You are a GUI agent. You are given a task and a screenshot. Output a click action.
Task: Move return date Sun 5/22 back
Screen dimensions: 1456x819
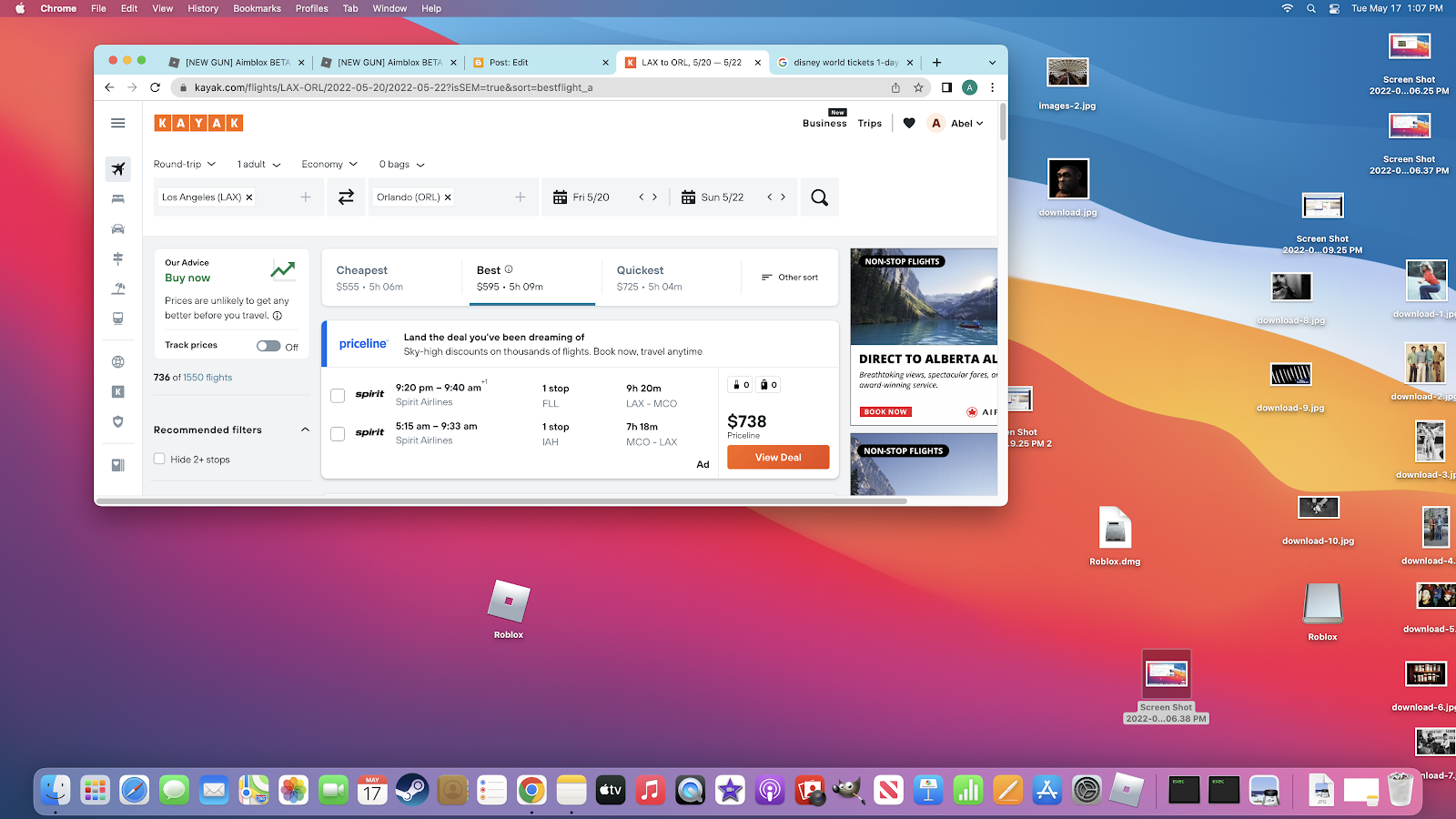pos(769,197)
